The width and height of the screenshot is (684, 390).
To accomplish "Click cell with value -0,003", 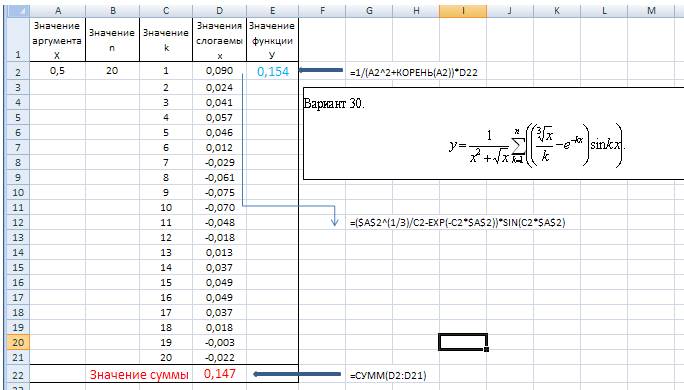I will tap(219, 342).
